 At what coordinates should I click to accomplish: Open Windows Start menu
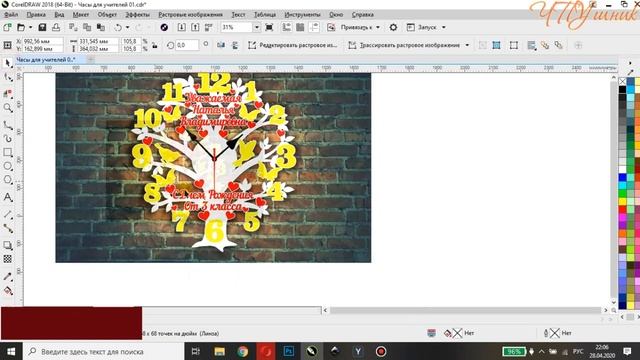click(x=11, y=351)
